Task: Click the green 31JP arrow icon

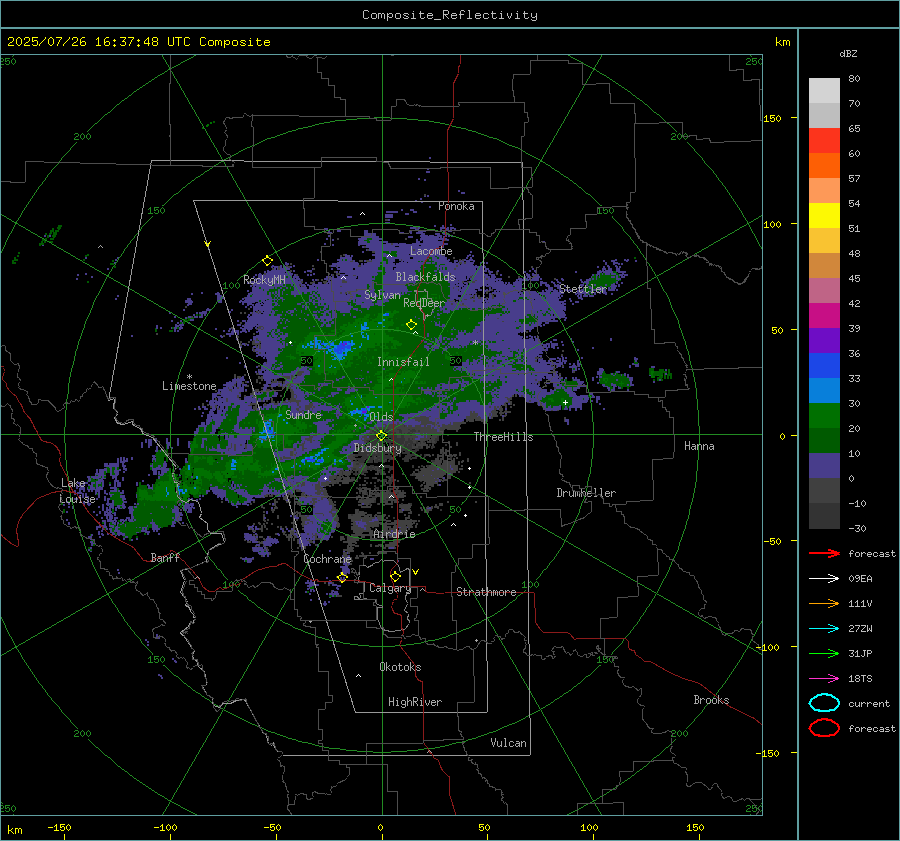Action: [x=824, y=653]
